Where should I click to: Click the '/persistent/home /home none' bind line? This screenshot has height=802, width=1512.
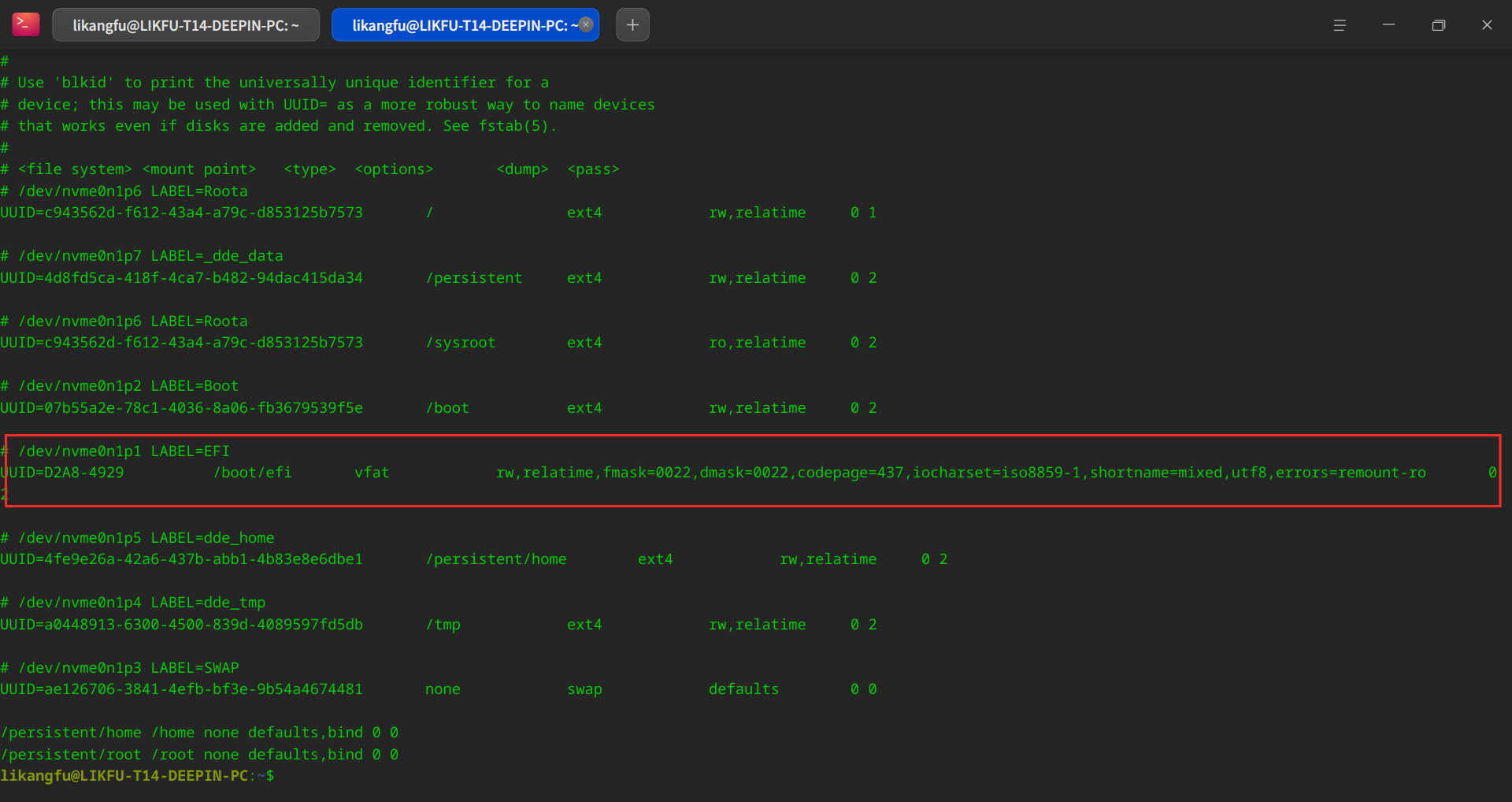[199, 733]
